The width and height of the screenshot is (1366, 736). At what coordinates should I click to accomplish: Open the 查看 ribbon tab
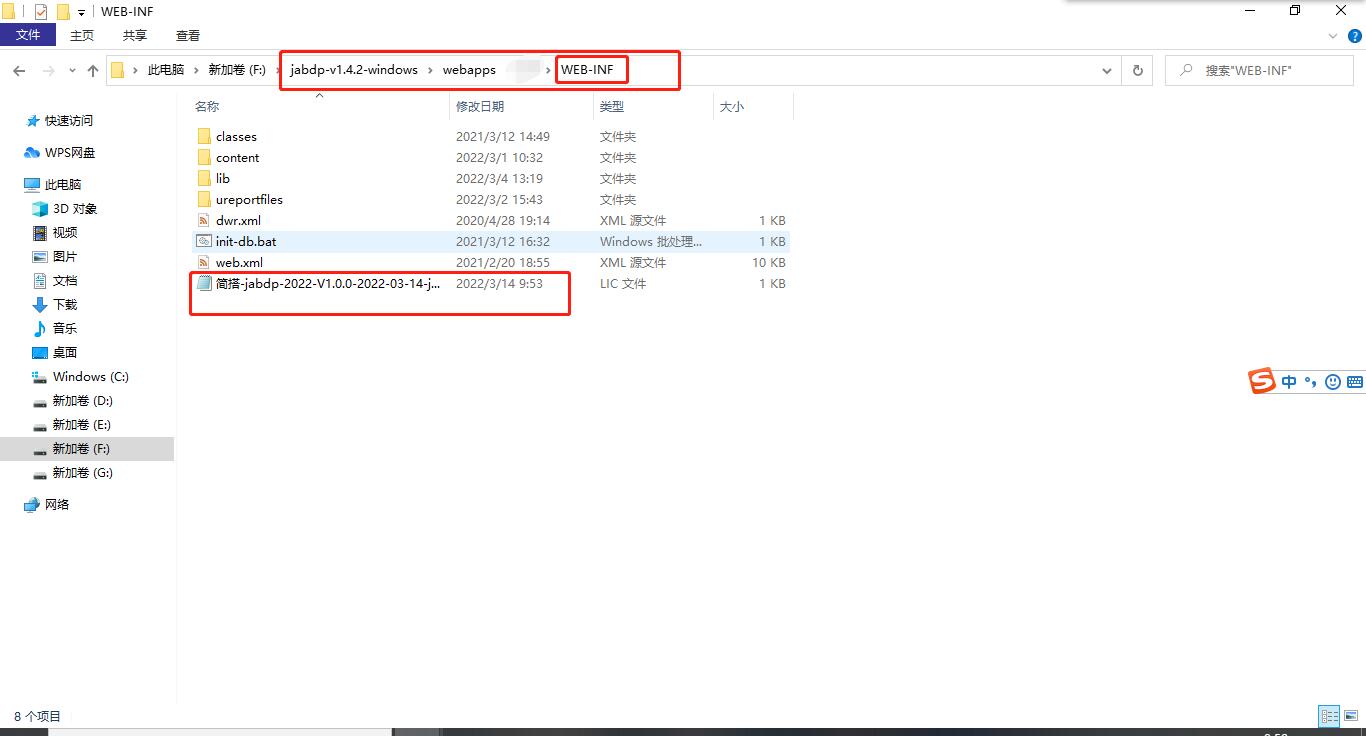click(x=188, y=35)
